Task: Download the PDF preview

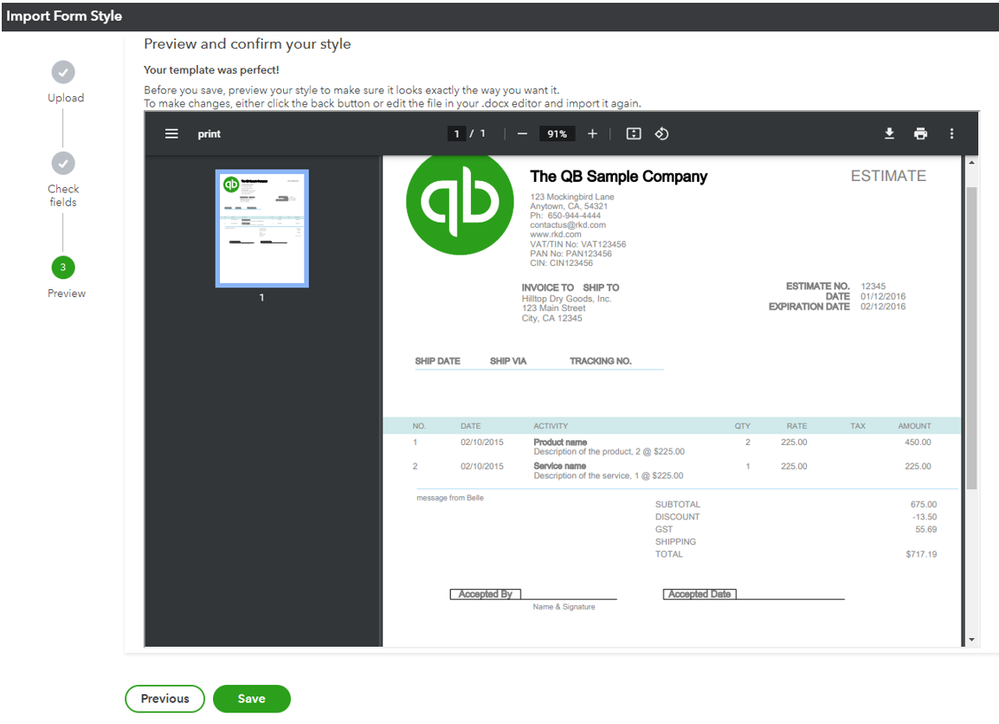Action: pyautogui.click(x=889, y=133)
